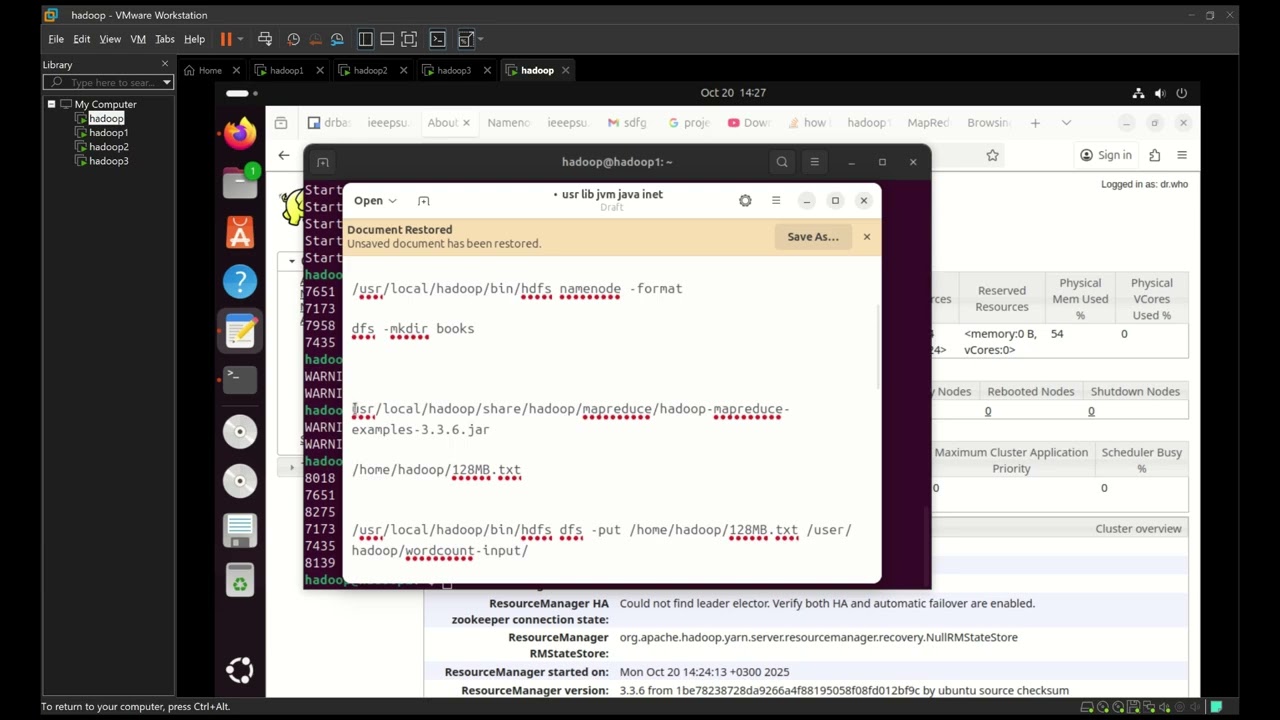This screenshot has height=720, width=1280.
Task: Click the Show Applications Ubuntu icon
Action: (240, 670)
